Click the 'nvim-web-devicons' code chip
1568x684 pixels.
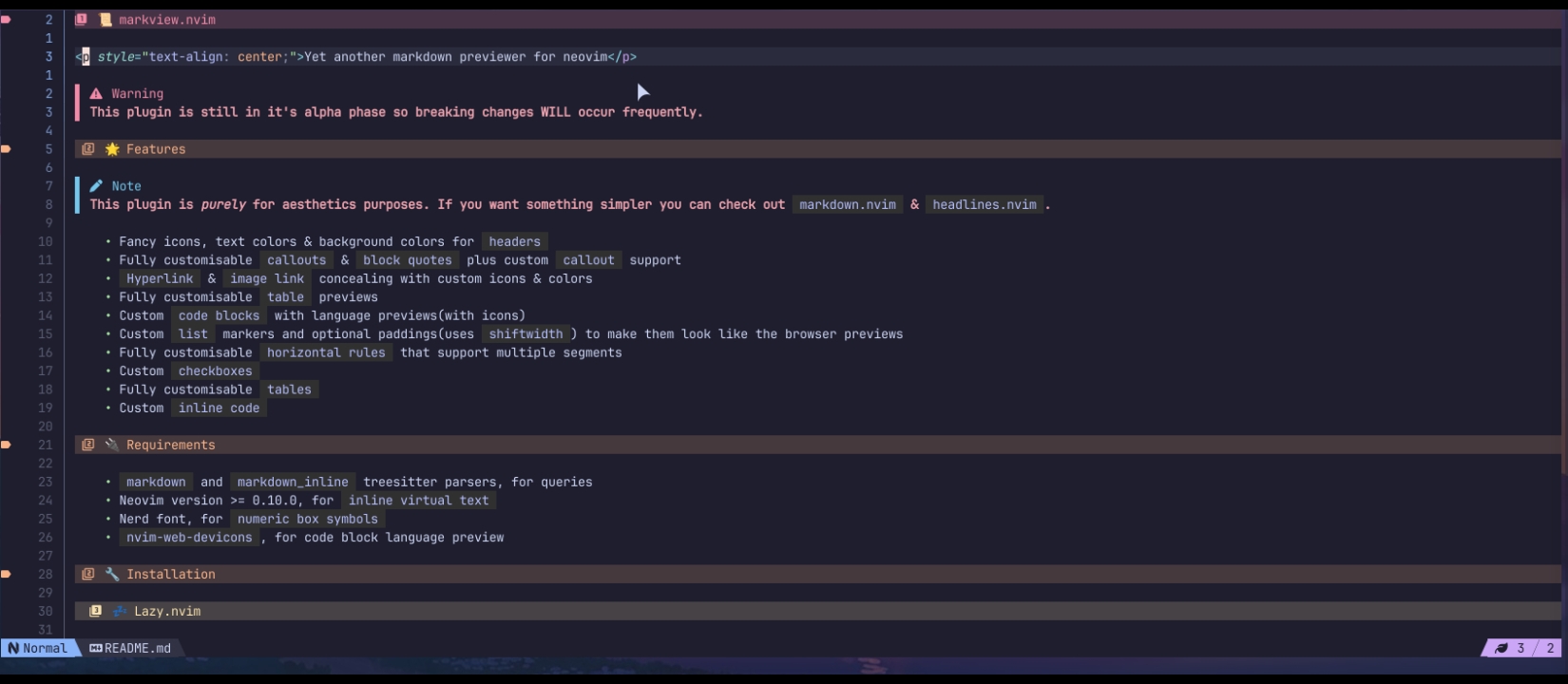pyautogui.click(x=189, y=537)
